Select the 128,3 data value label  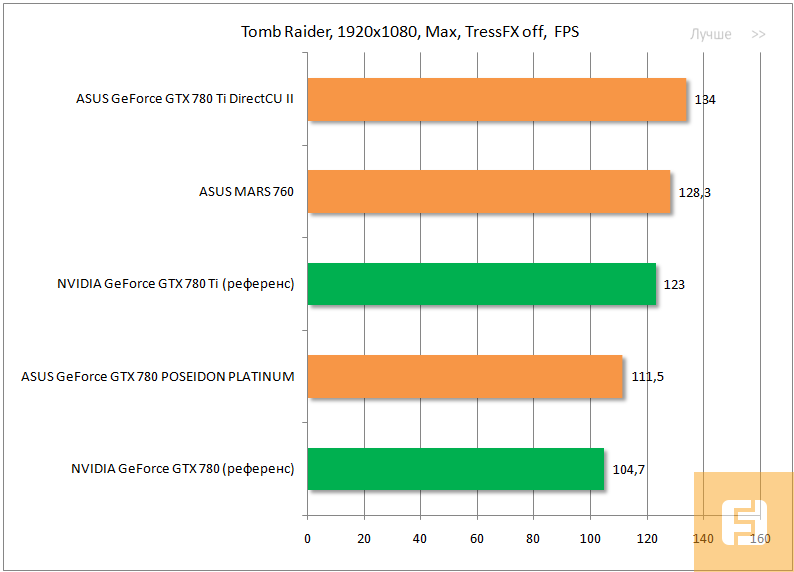(694, 192)
